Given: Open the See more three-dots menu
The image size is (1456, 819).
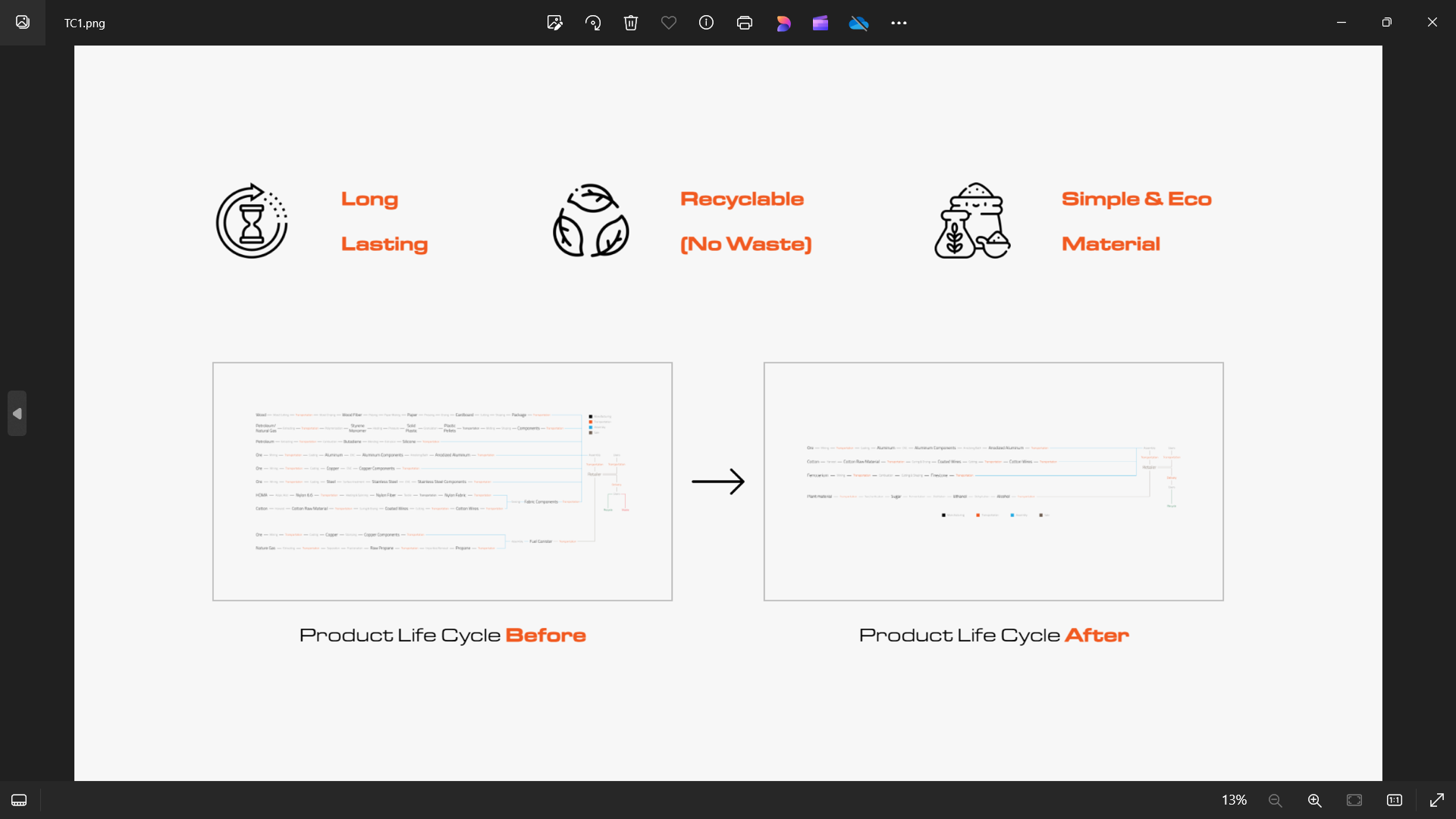Looking at the screenshot, I should (x=899, y=23).
